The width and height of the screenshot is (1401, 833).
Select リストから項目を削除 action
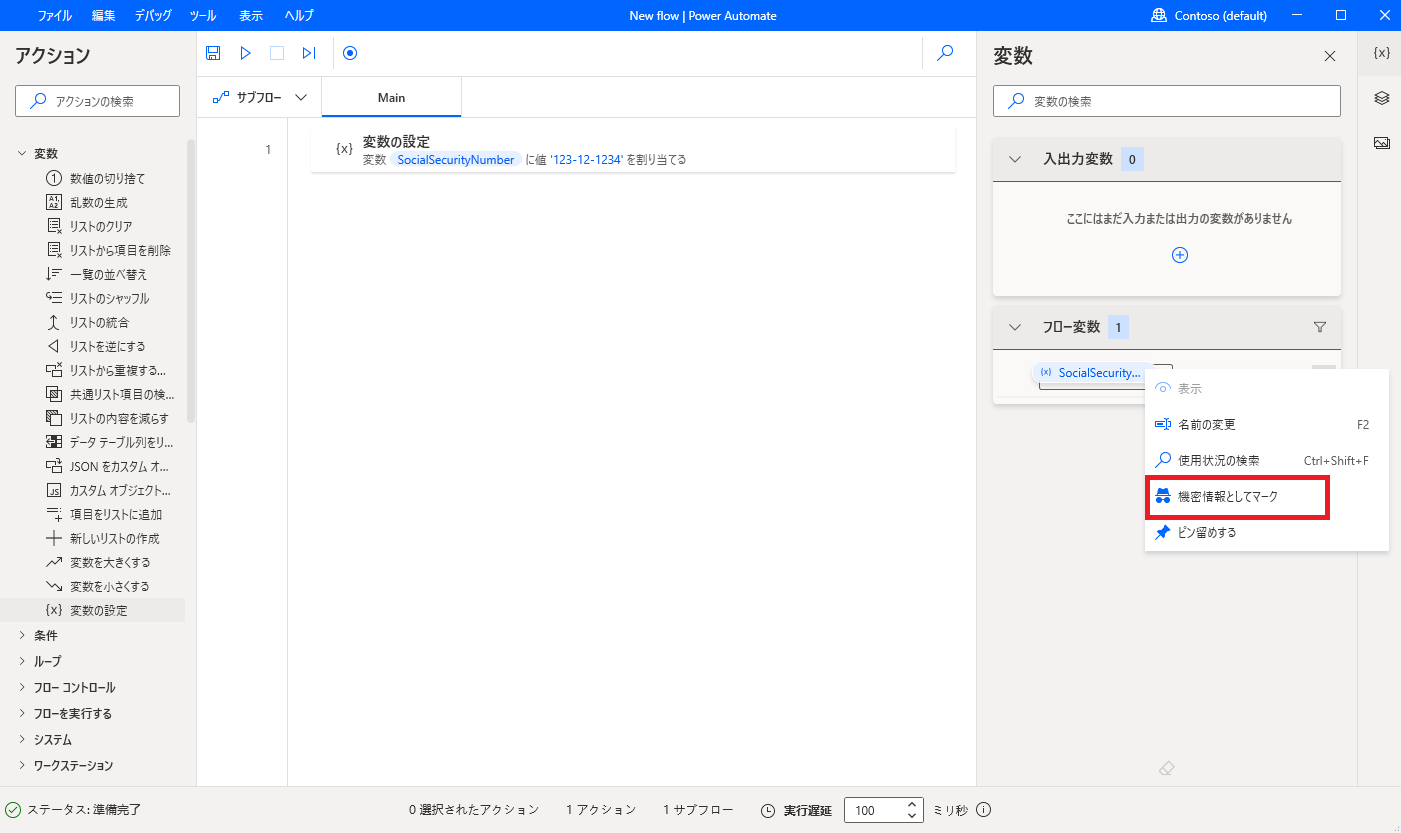tap(108, 250)
